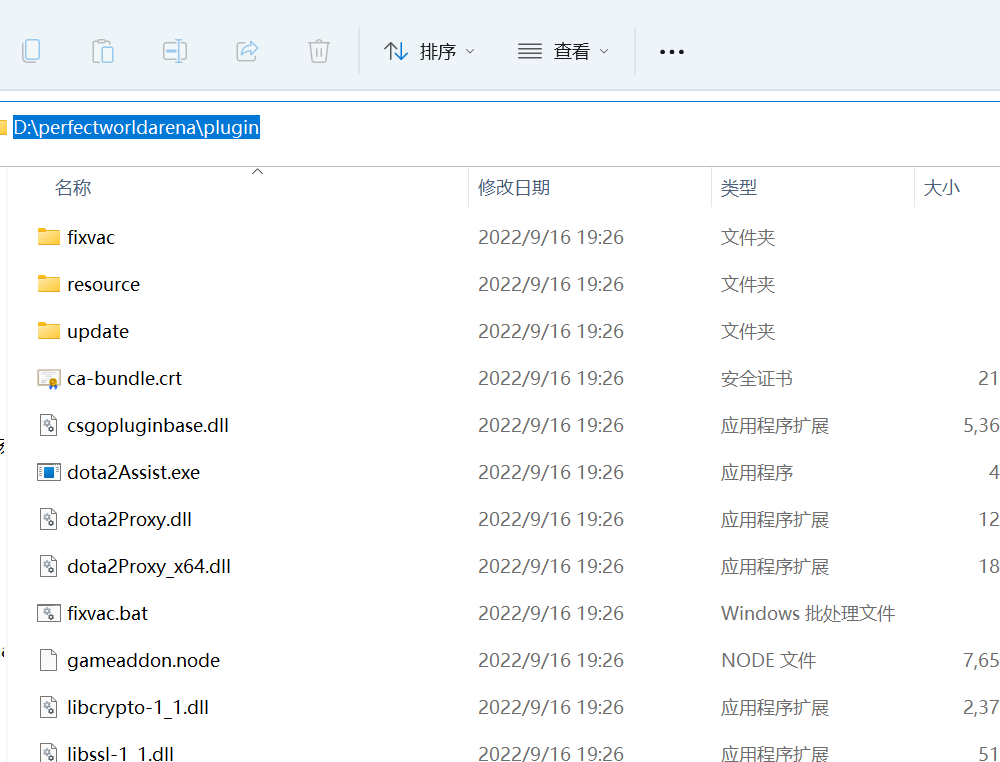The height and width of the screenshot is (762, 1000).
Task: Click the csgopluginbase.dll file icon
Action: click(x=48, y=425)
